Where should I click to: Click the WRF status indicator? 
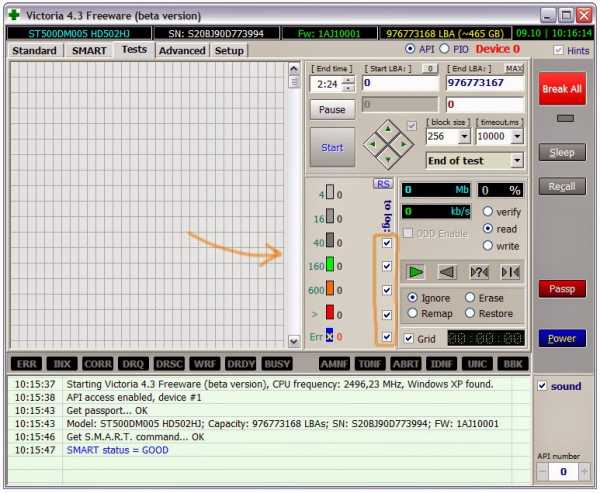(x=205, y=364)
